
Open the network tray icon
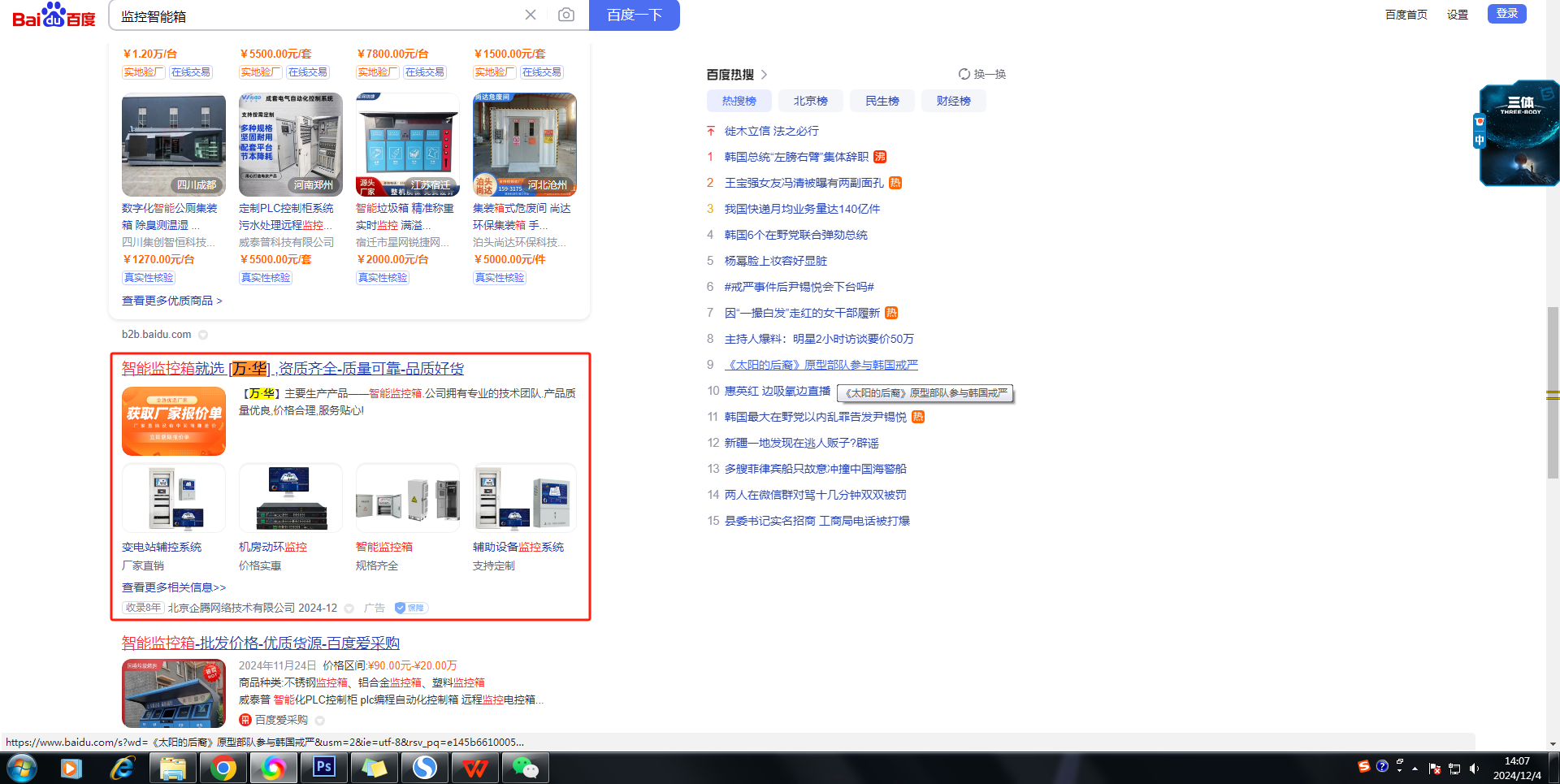point(1454,769)
